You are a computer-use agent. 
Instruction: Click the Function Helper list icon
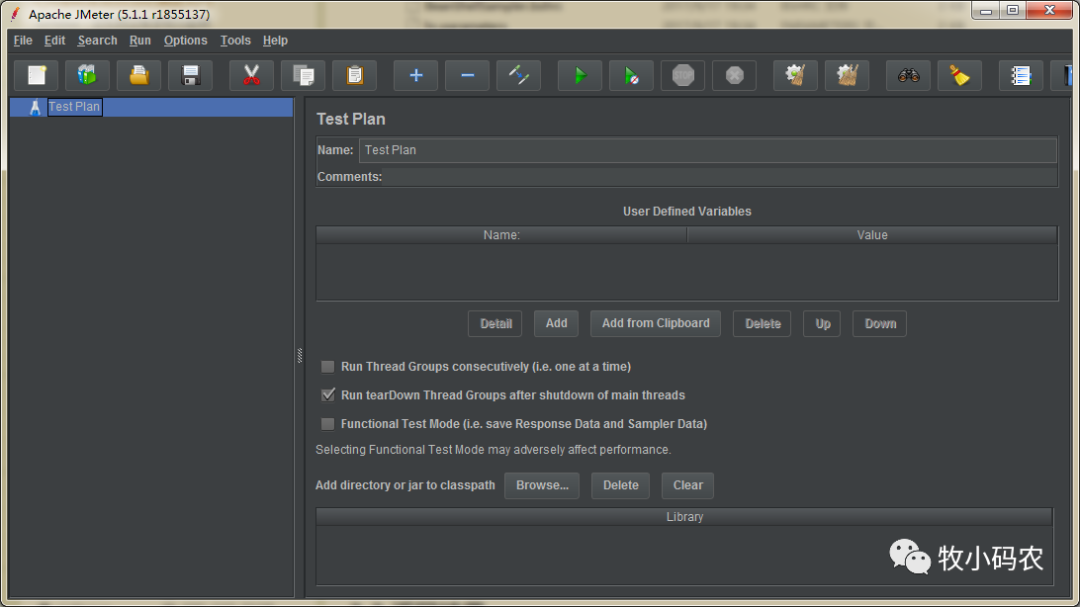pos(1021,75)
